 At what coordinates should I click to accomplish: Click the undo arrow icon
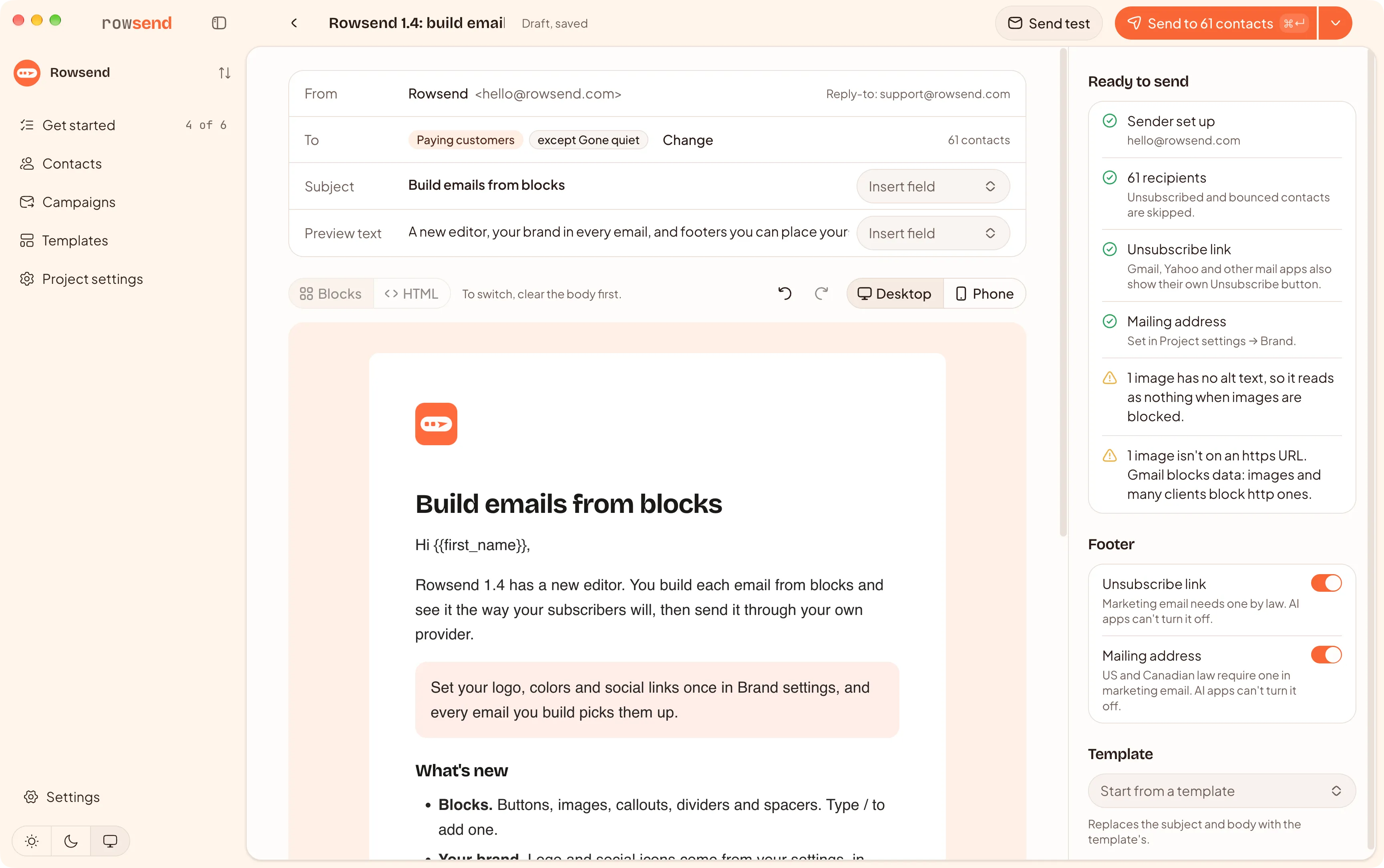point(785,293)
